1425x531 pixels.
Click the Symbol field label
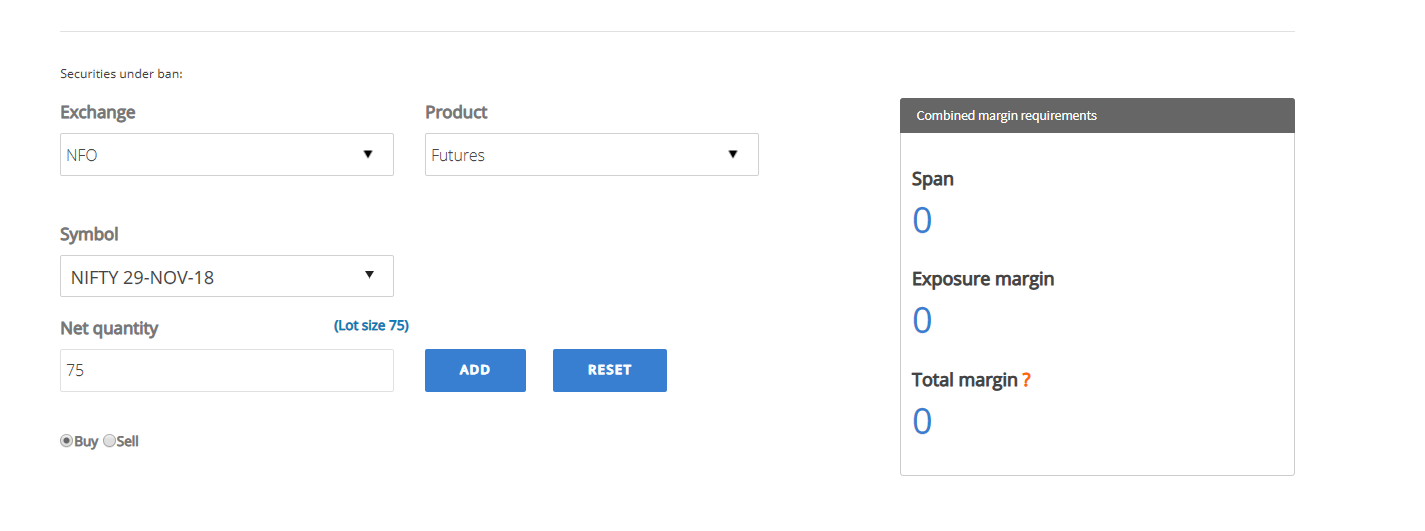click(89, 234)
